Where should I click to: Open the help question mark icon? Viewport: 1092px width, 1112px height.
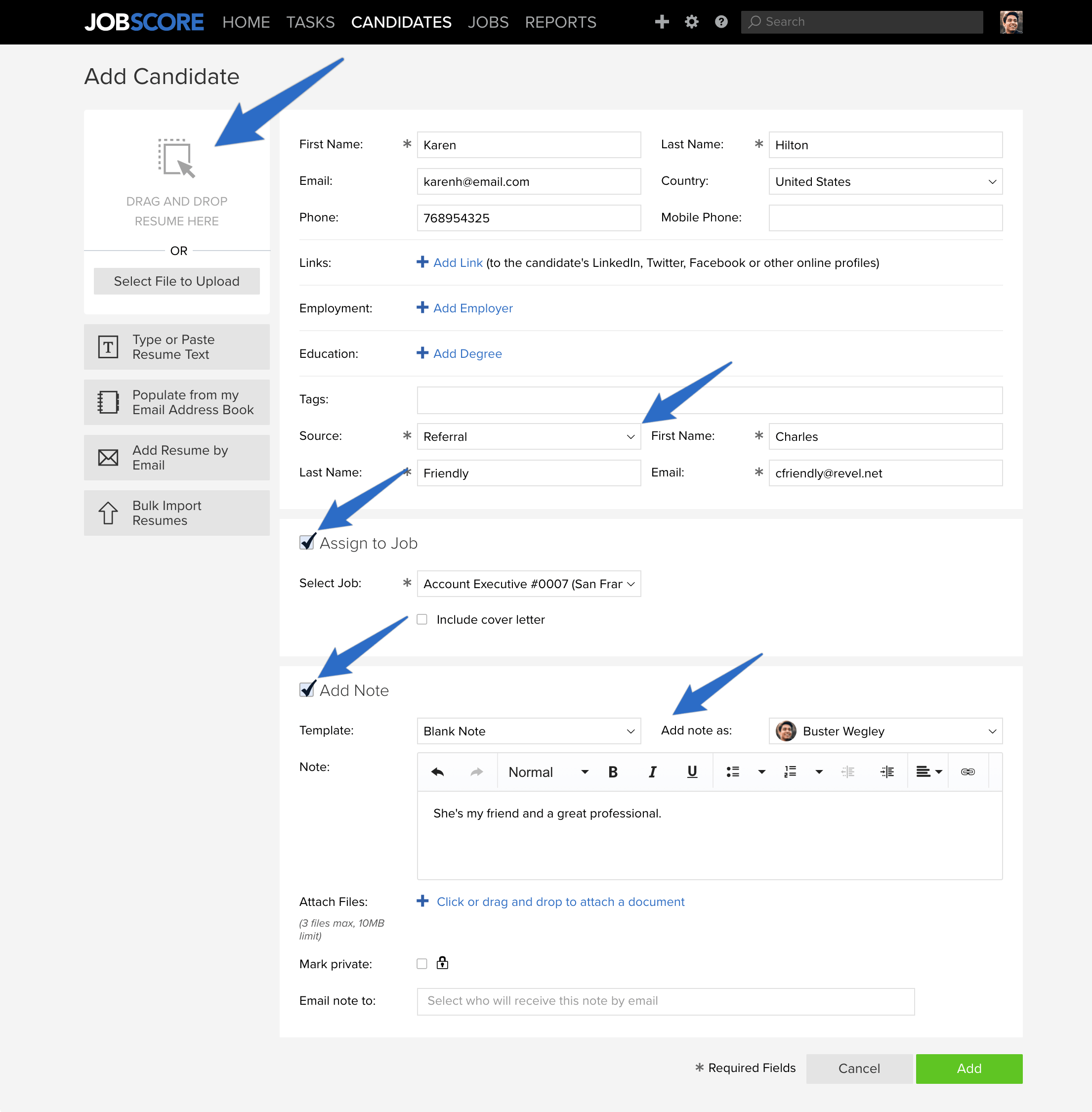[721, 22]
